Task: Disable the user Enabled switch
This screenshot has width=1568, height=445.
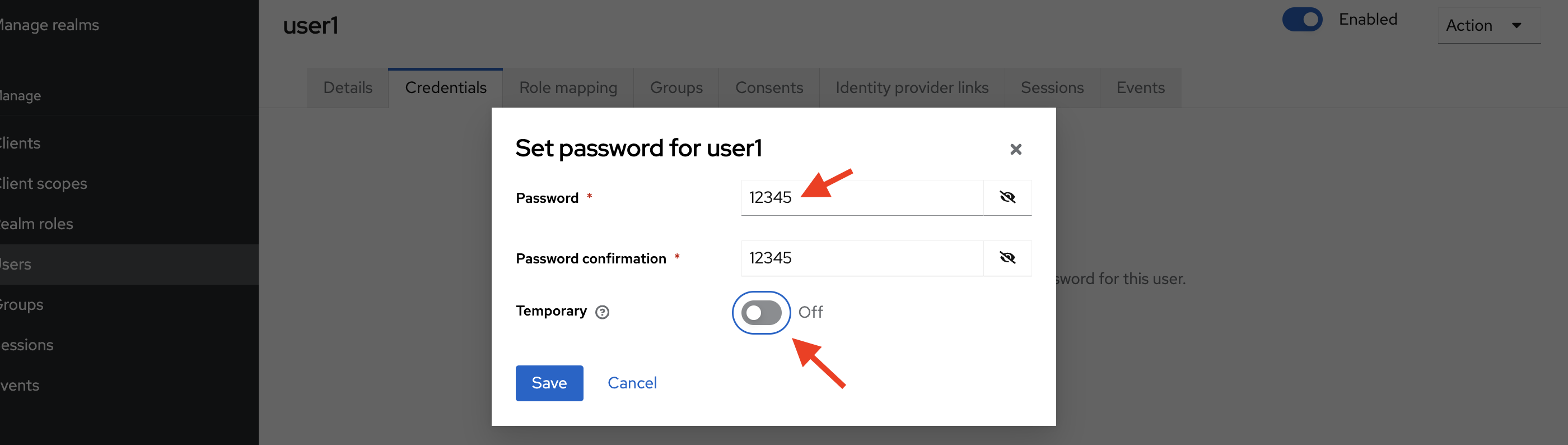Action: [x=1302, y=20]
